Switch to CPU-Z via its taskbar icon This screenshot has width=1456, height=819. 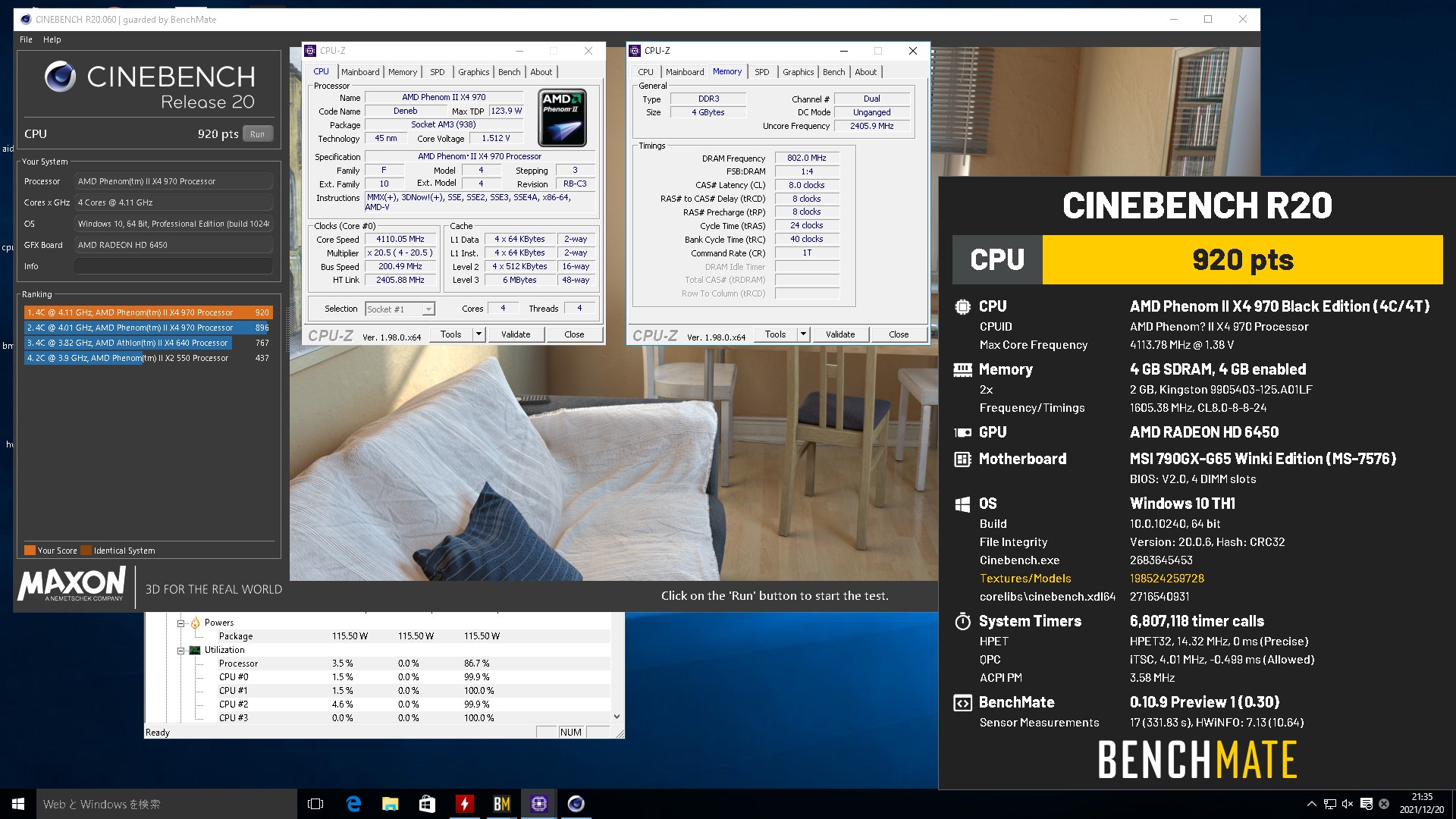(x=538, y=804)
